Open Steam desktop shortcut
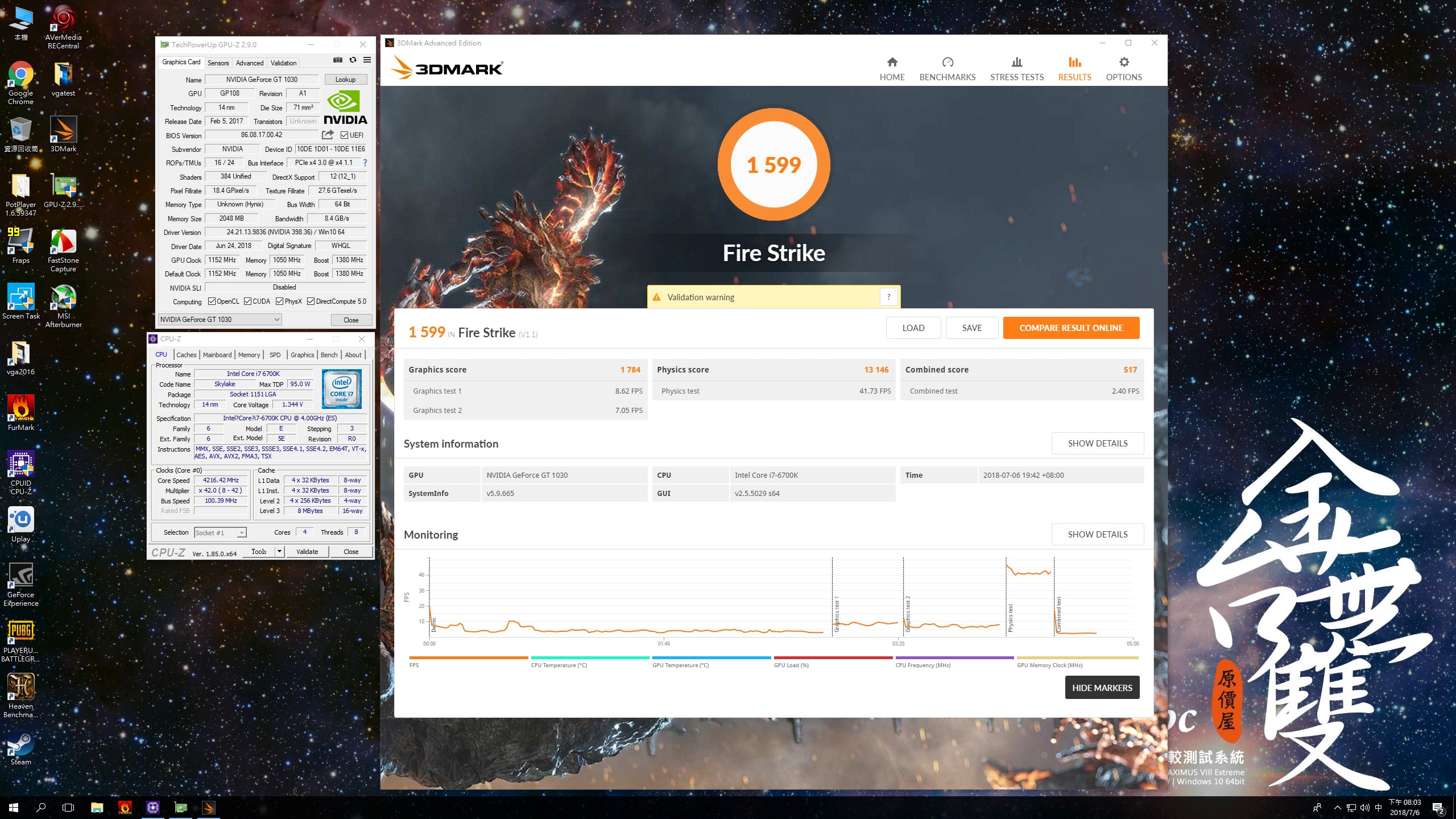 coord(21,747)
